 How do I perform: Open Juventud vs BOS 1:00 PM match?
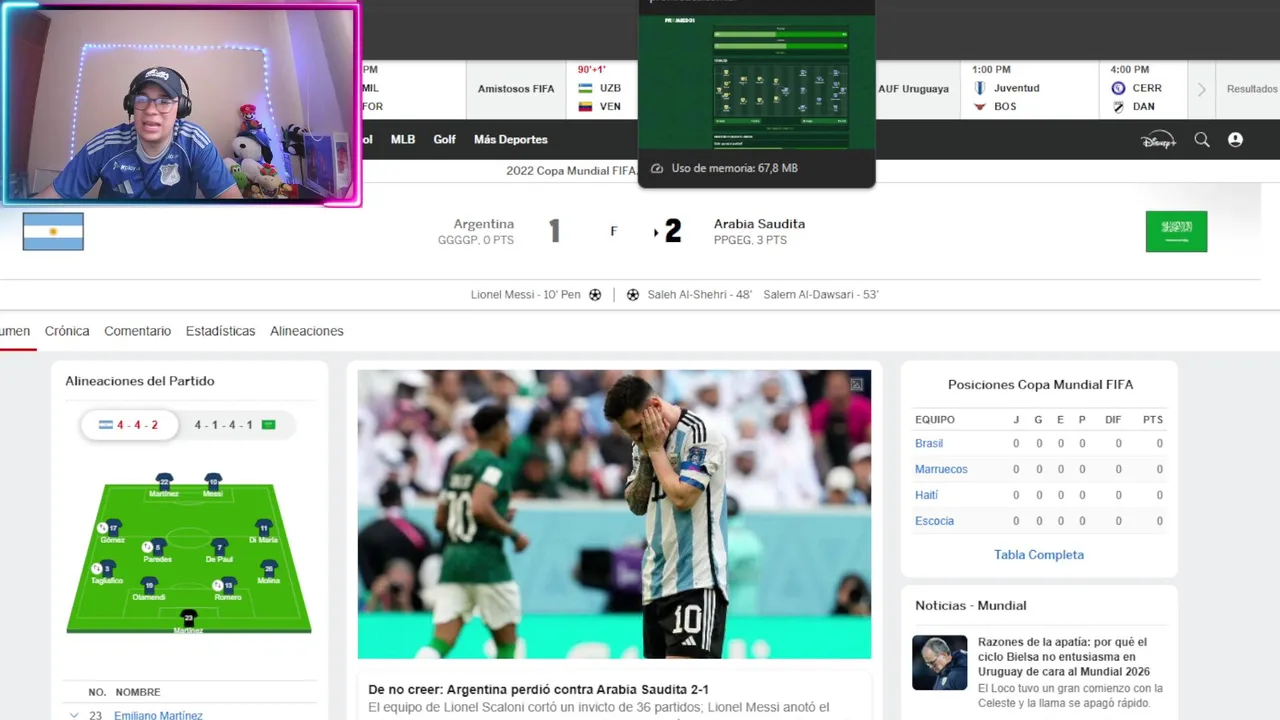tap(1029, 89)
